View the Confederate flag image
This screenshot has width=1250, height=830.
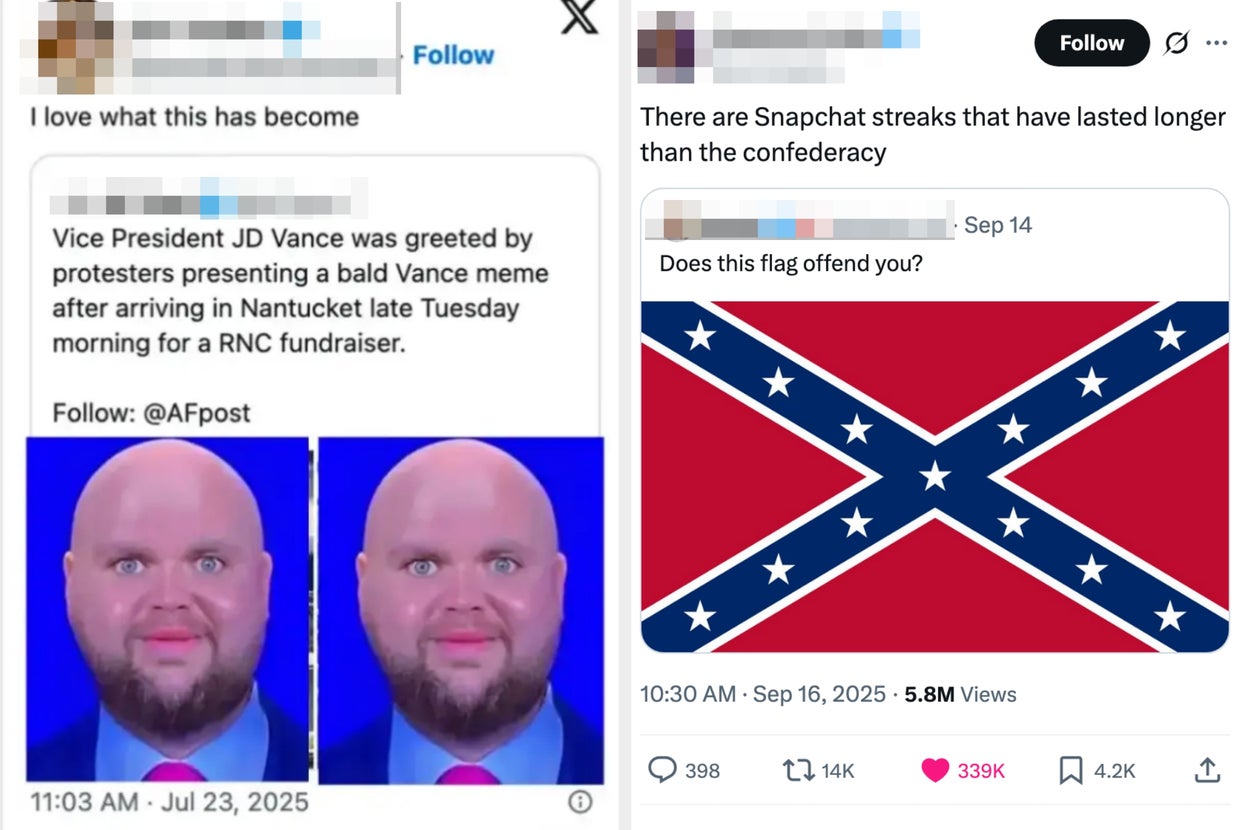pos(935,477)
